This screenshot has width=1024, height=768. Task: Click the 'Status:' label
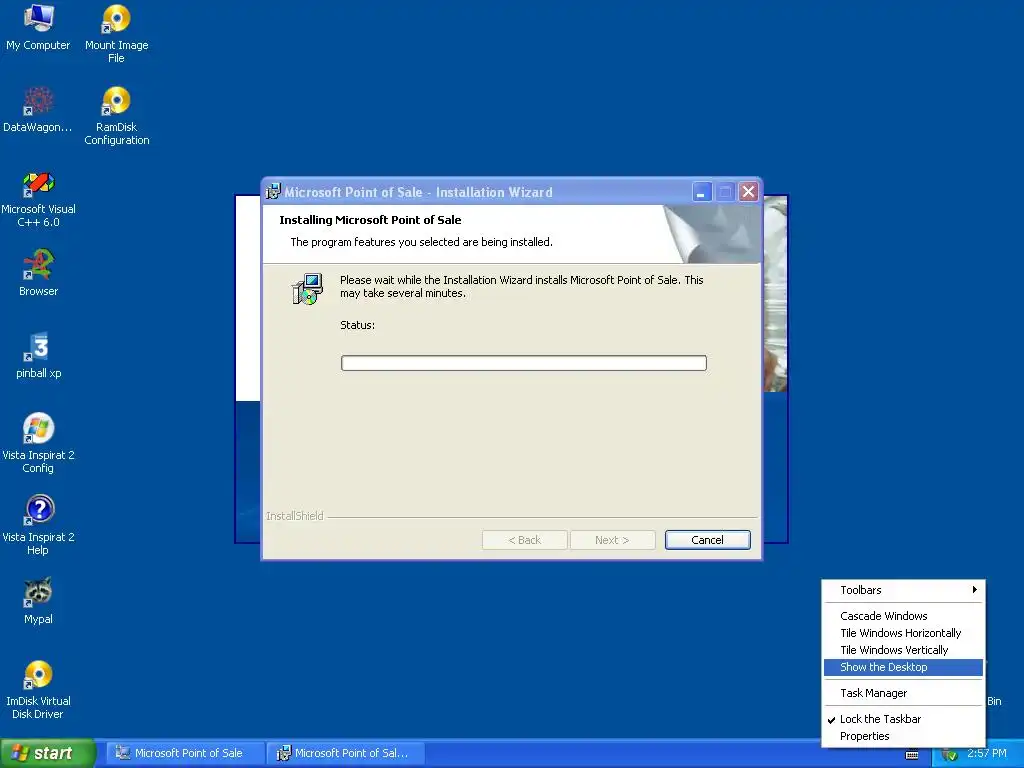tap(357, 325)
